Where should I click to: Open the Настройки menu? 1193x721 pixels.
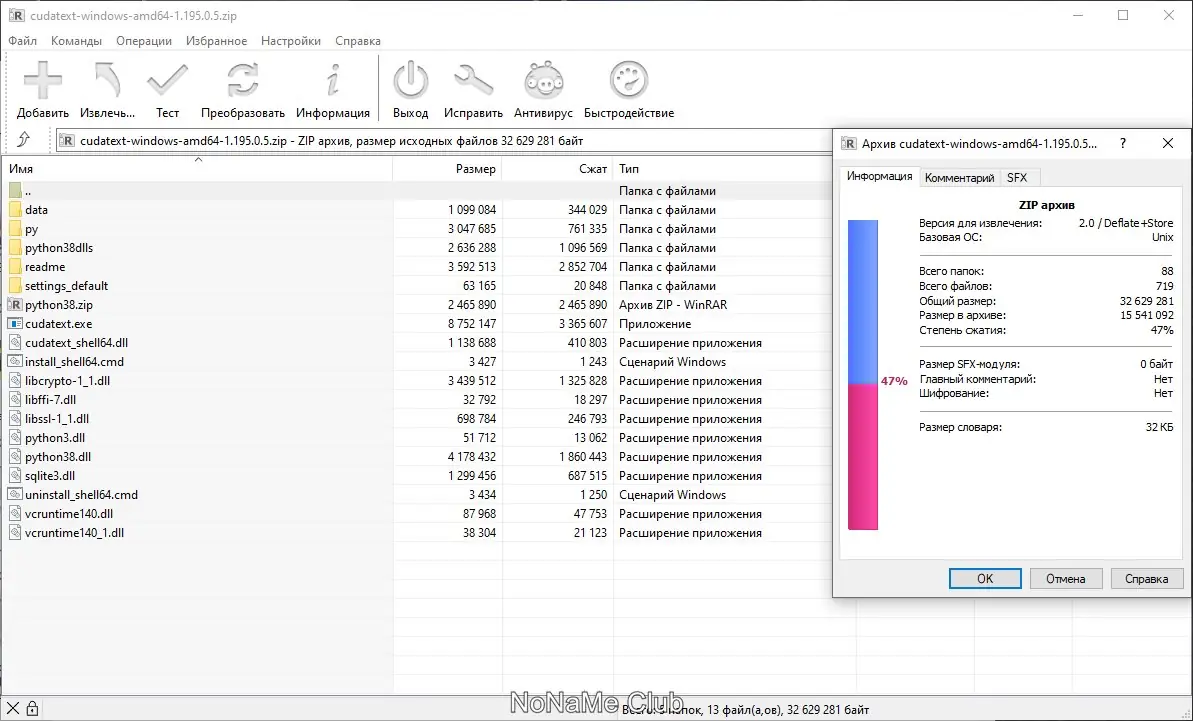pos(290,40)
